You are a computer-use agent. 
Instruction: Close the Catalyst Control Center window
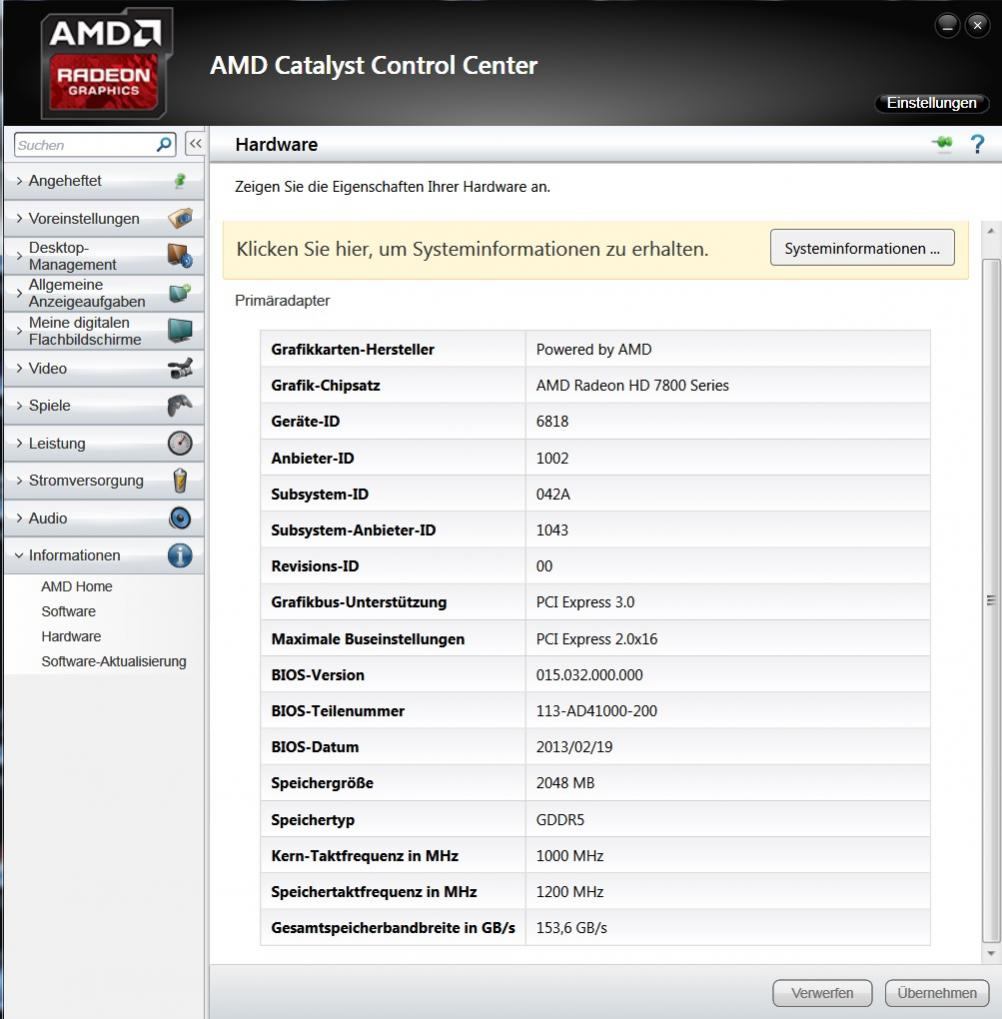click(x=977, y=25)
